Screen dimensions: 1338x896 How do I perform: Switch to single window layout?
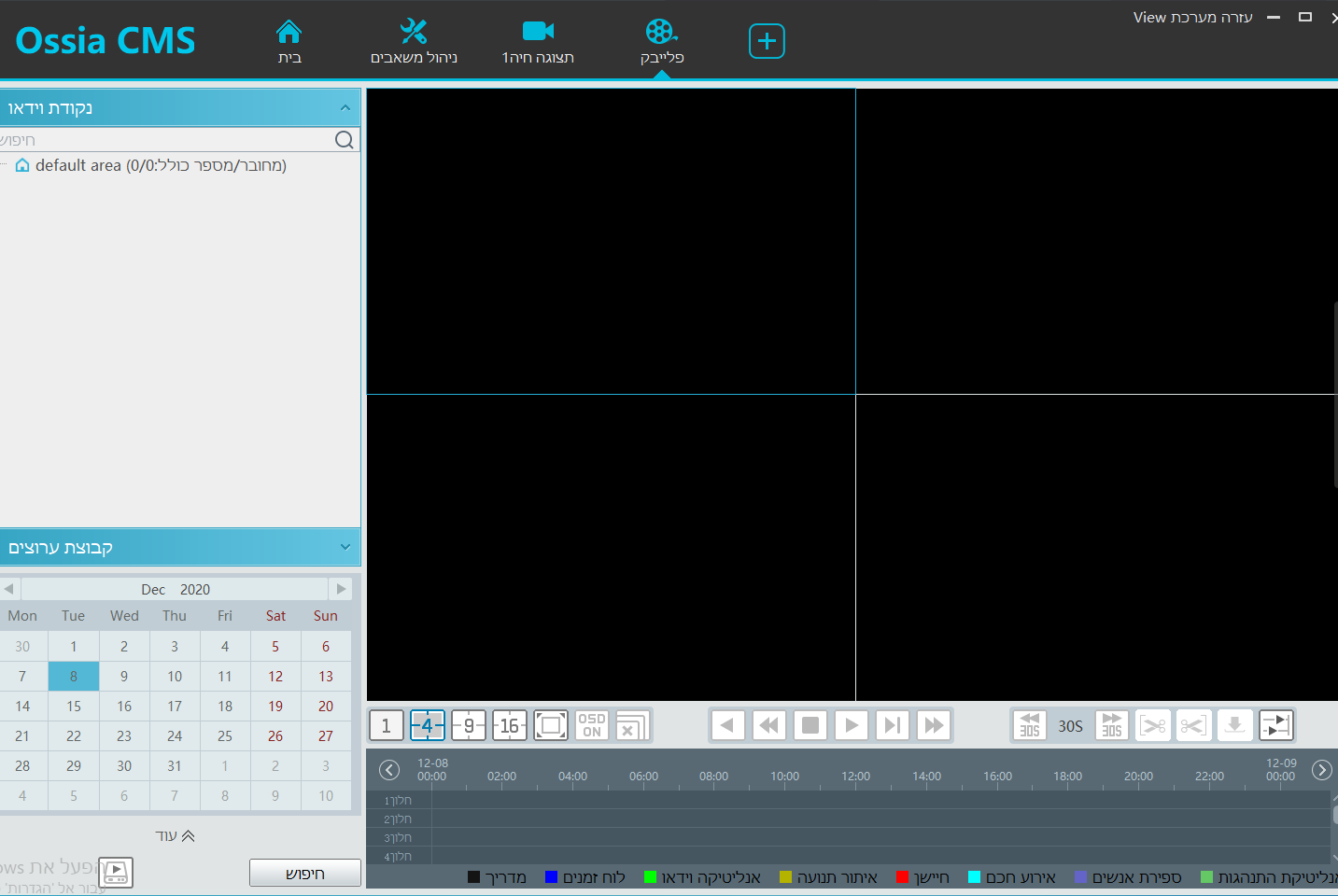tap(387, 725)
